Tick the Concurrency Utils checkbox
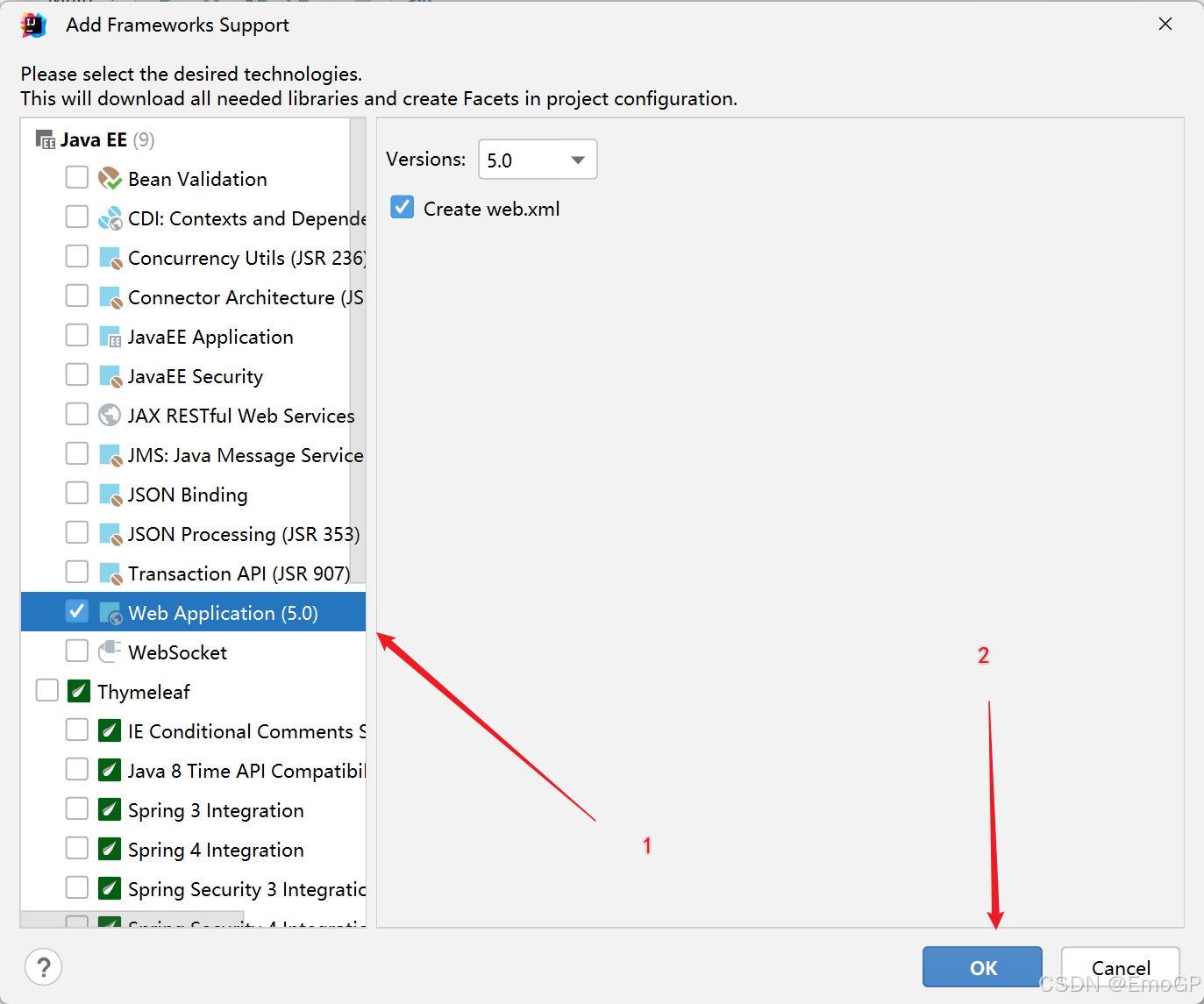 77,256
